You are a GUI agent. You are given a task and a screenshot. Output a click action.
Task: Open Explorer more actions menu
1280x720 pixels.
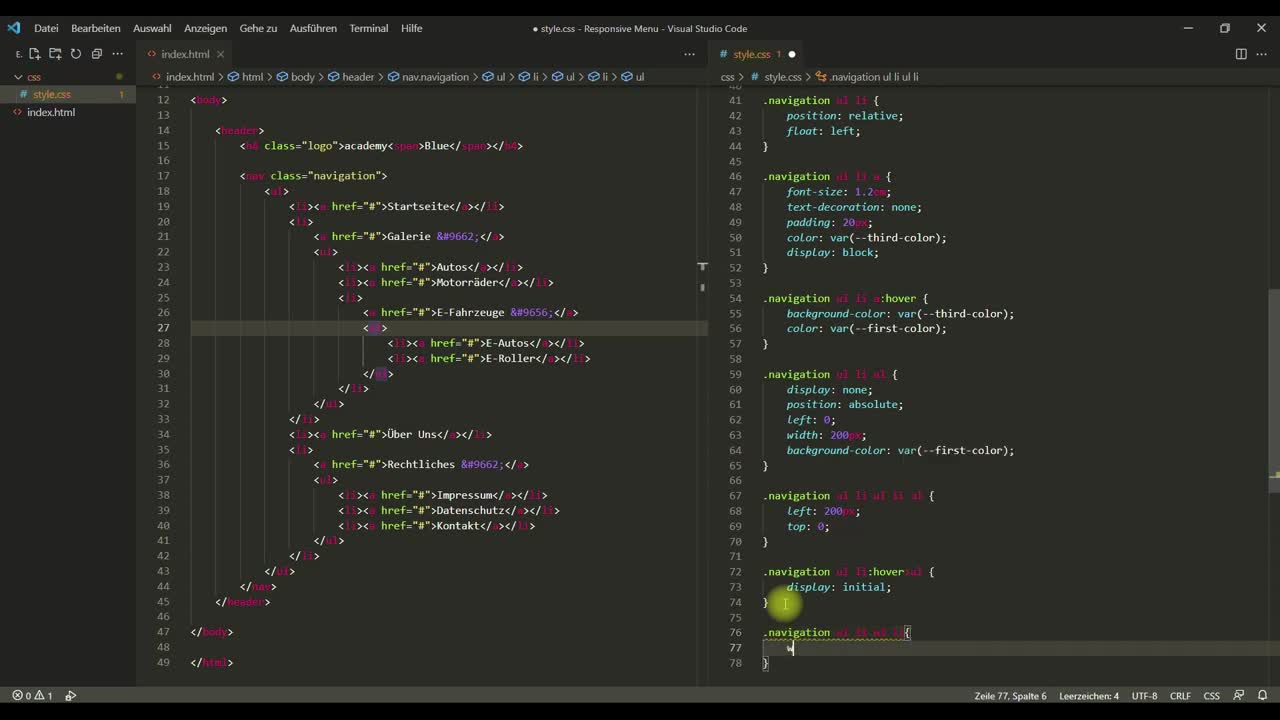click(118, 54)
